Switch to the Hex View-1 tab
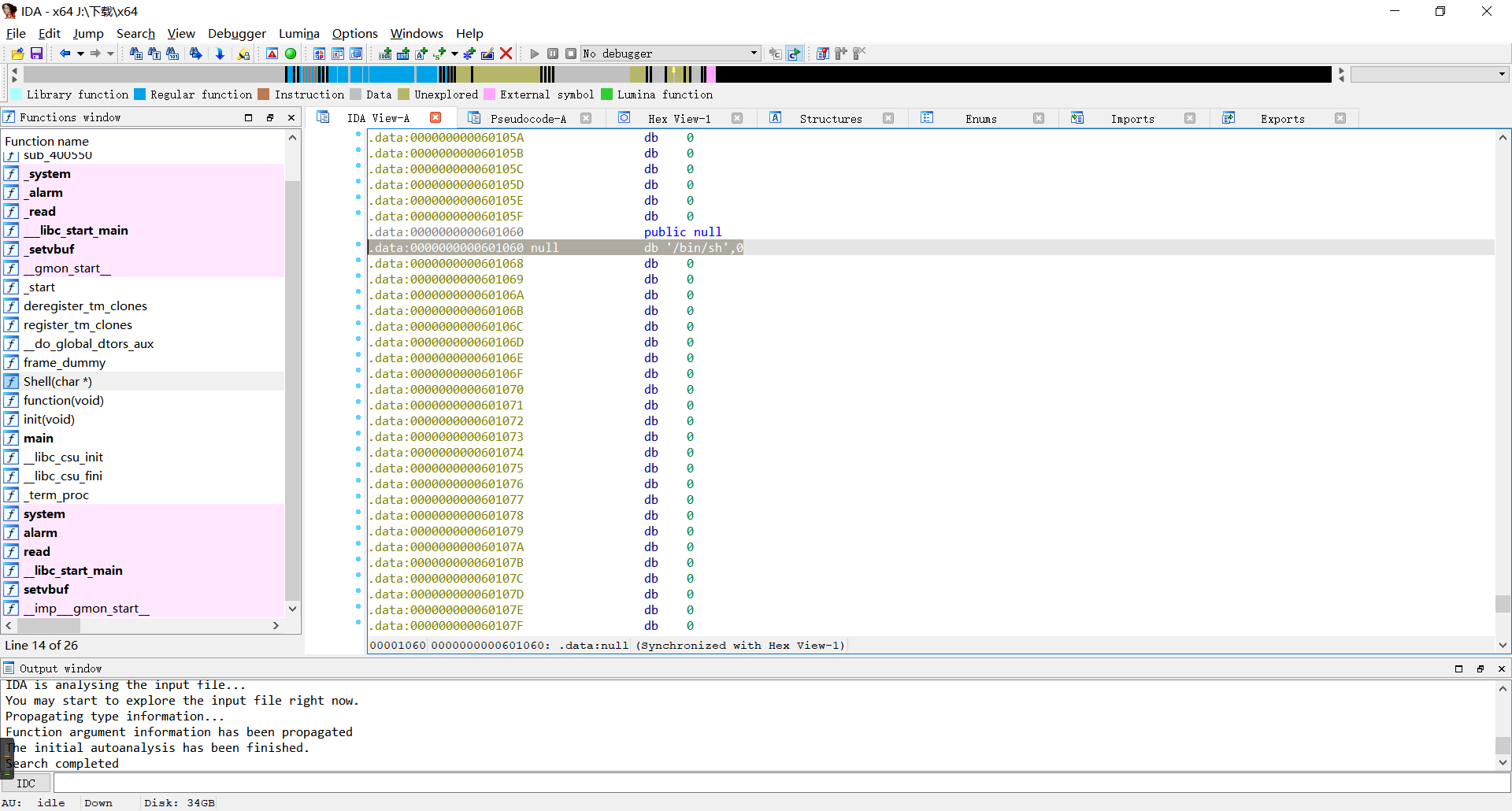This screenshot has height=811, width=1512. [x=679, y=119]
